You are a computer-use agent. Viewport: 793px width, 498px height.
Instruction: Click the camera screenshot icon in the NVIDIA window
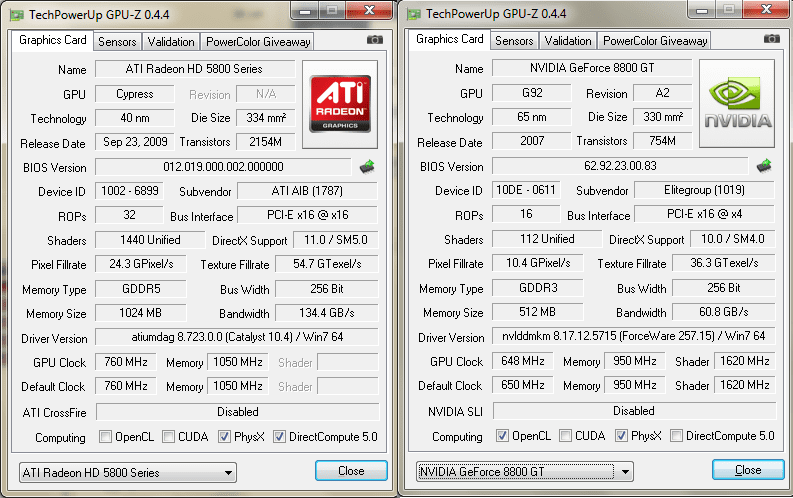(x=772, y=38)
